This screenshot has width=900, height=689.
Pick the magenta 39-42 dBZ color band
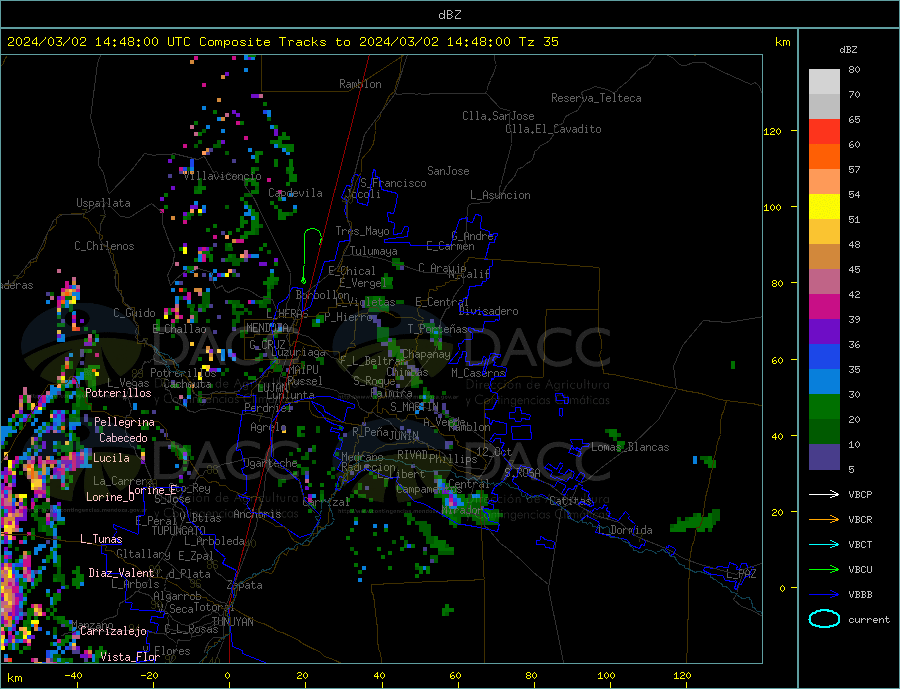pyautogui.click(x=824, y=307)
